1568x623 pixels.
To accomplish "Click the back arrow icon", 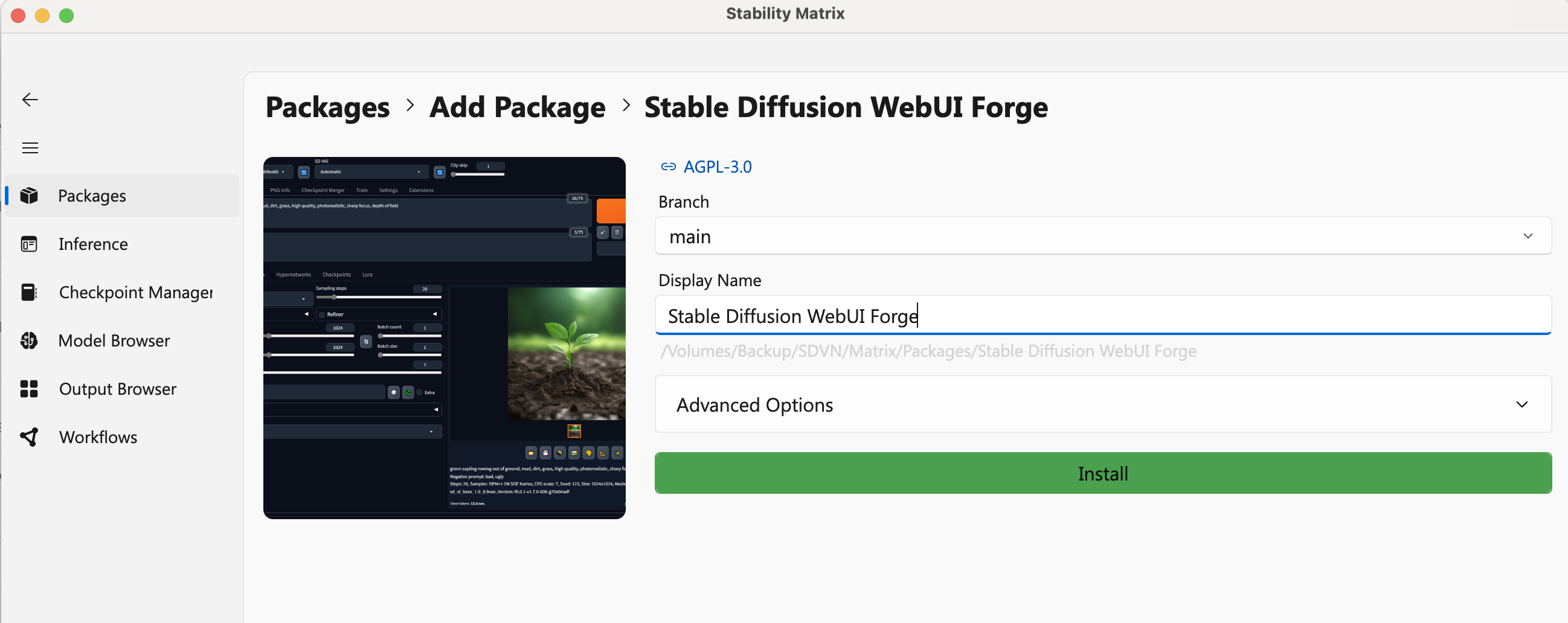I will (x=30, y=100).
